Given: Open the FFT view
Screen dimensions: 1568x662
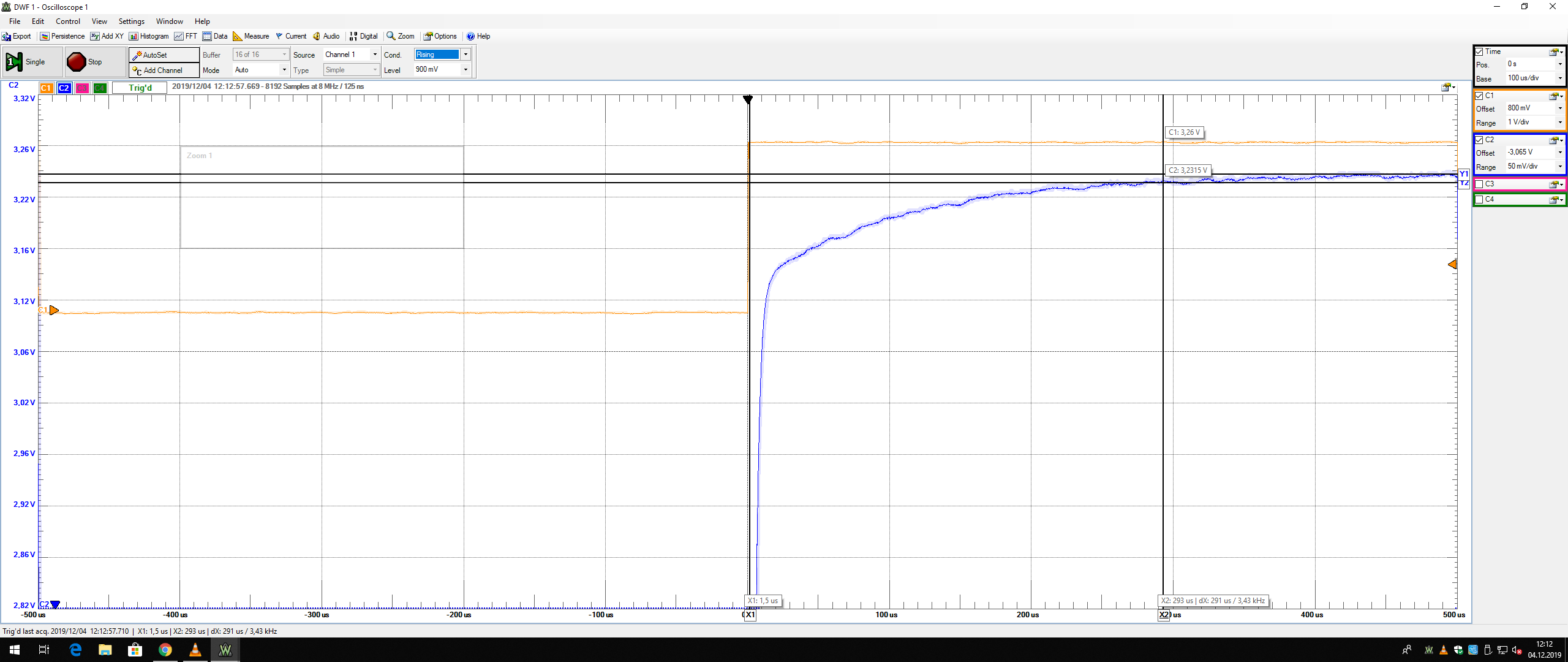Looking at the screenshot, I should click(x=186, y=36).
